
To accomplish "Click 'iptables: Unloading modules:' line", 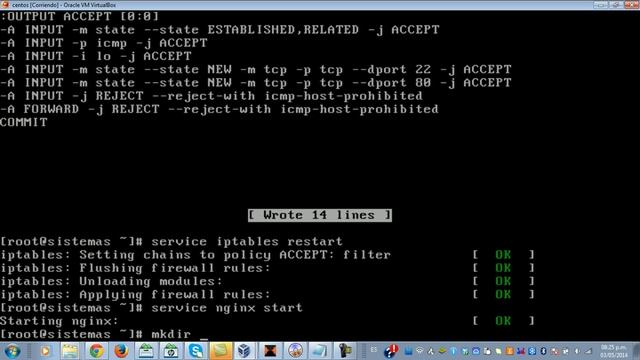I will pos(111,281).
